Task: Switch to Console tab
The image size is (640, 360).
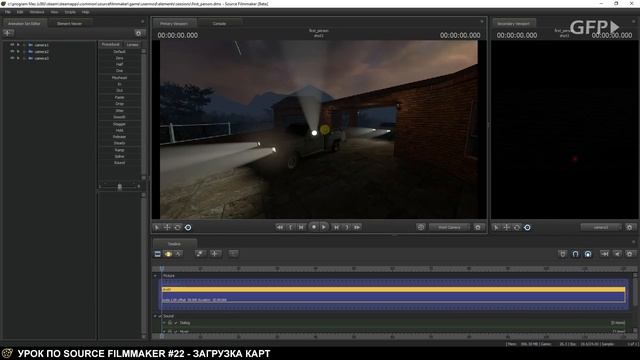Action: coord(219,24)
